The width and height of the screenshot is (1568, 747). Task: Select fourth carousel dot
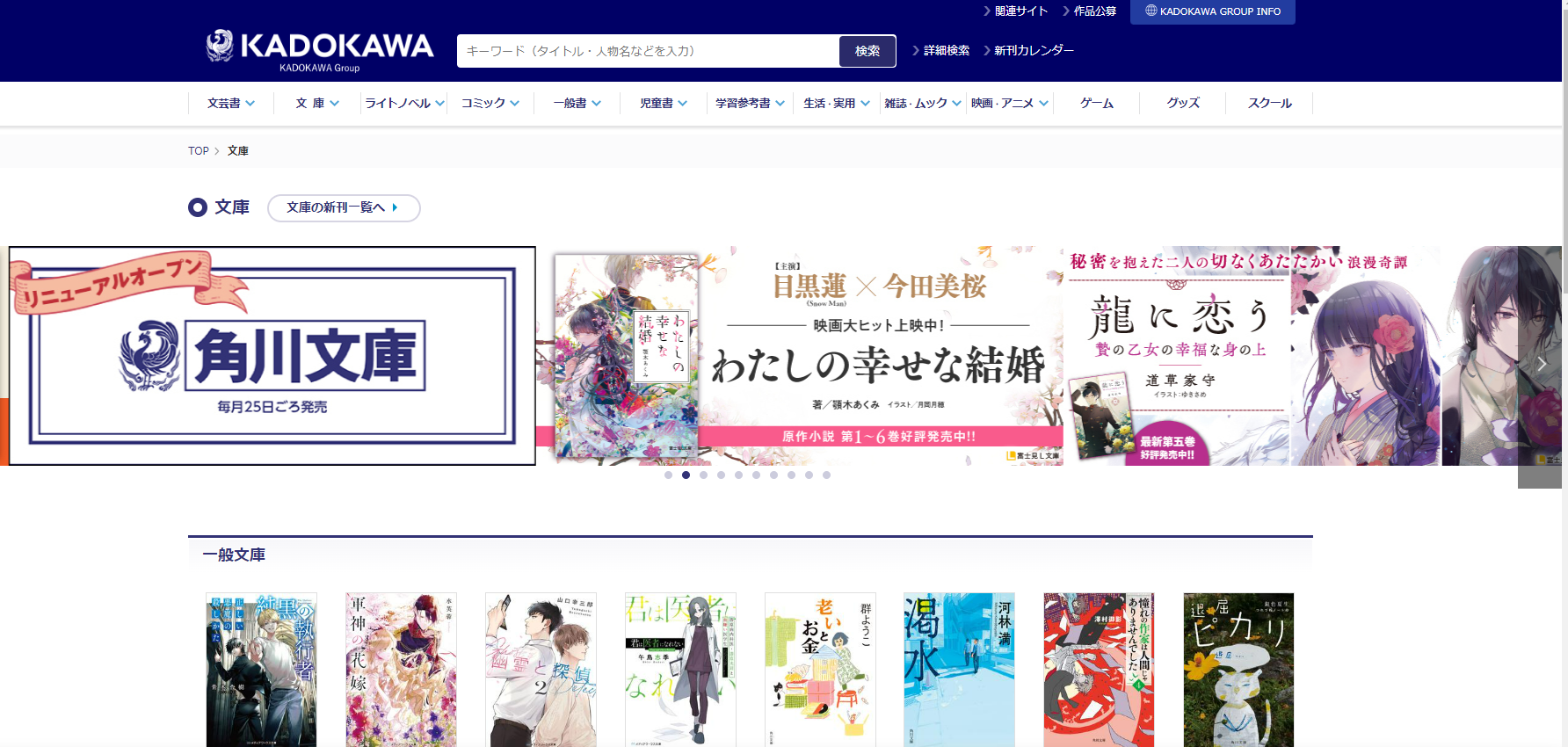(722, 475)
